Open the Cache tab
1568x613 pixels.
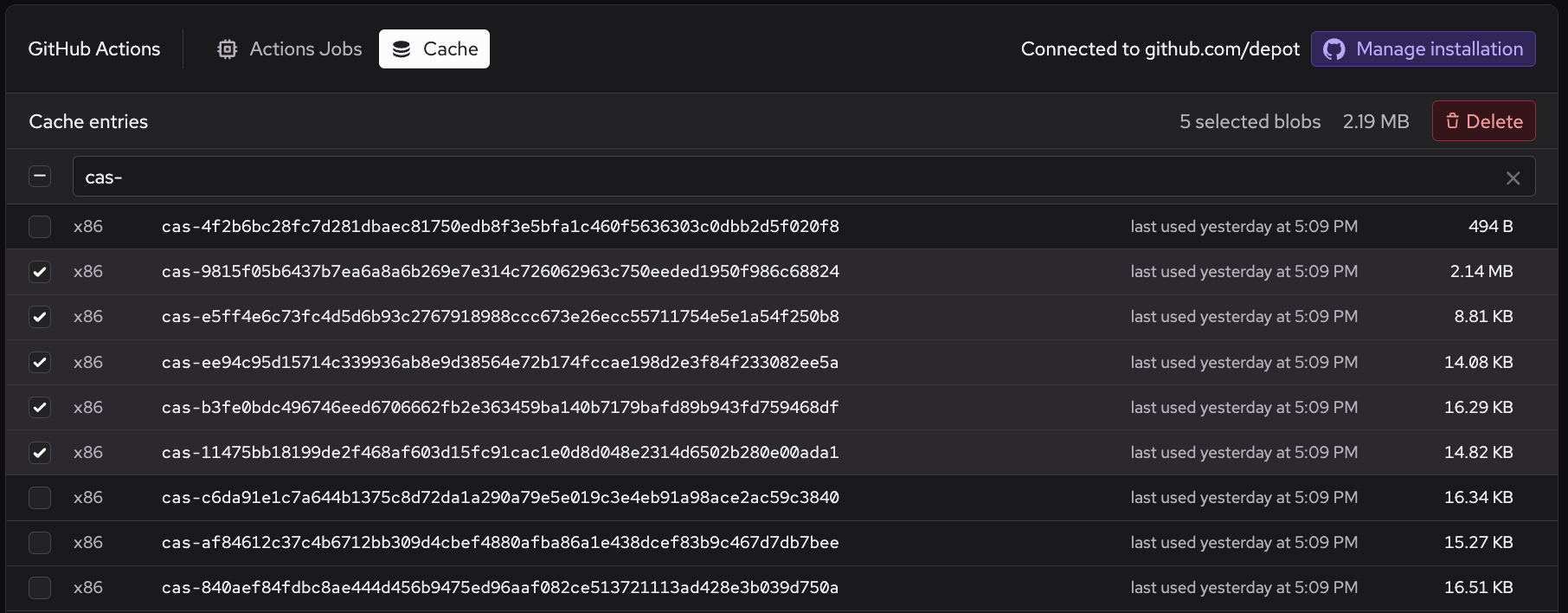coord(434,49)
